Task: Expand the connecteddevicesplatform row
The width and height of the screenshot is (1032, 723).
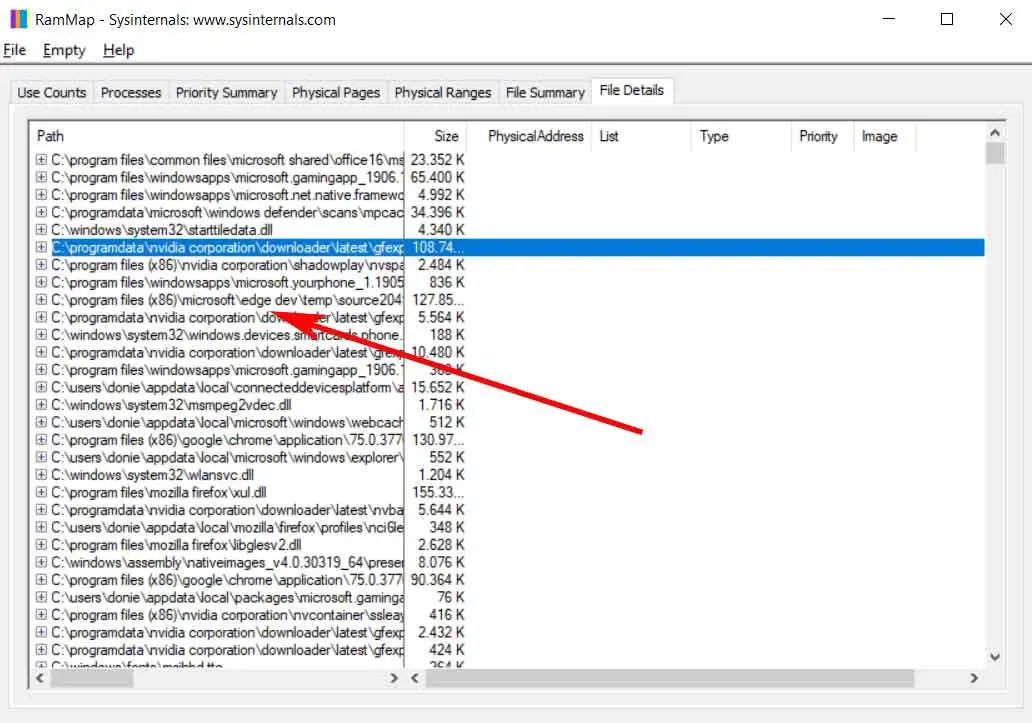Action: coord(41,387)
